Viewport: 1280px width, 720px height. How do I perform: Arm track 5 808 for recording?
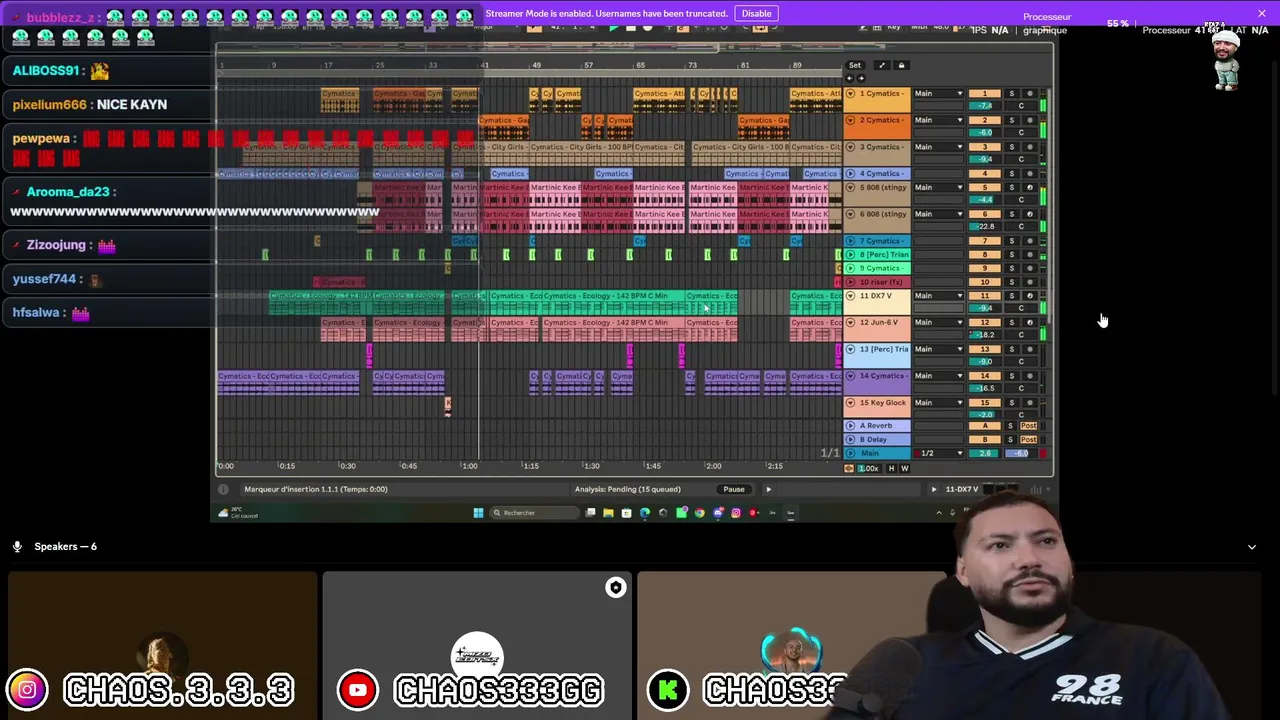[1030, 188]
